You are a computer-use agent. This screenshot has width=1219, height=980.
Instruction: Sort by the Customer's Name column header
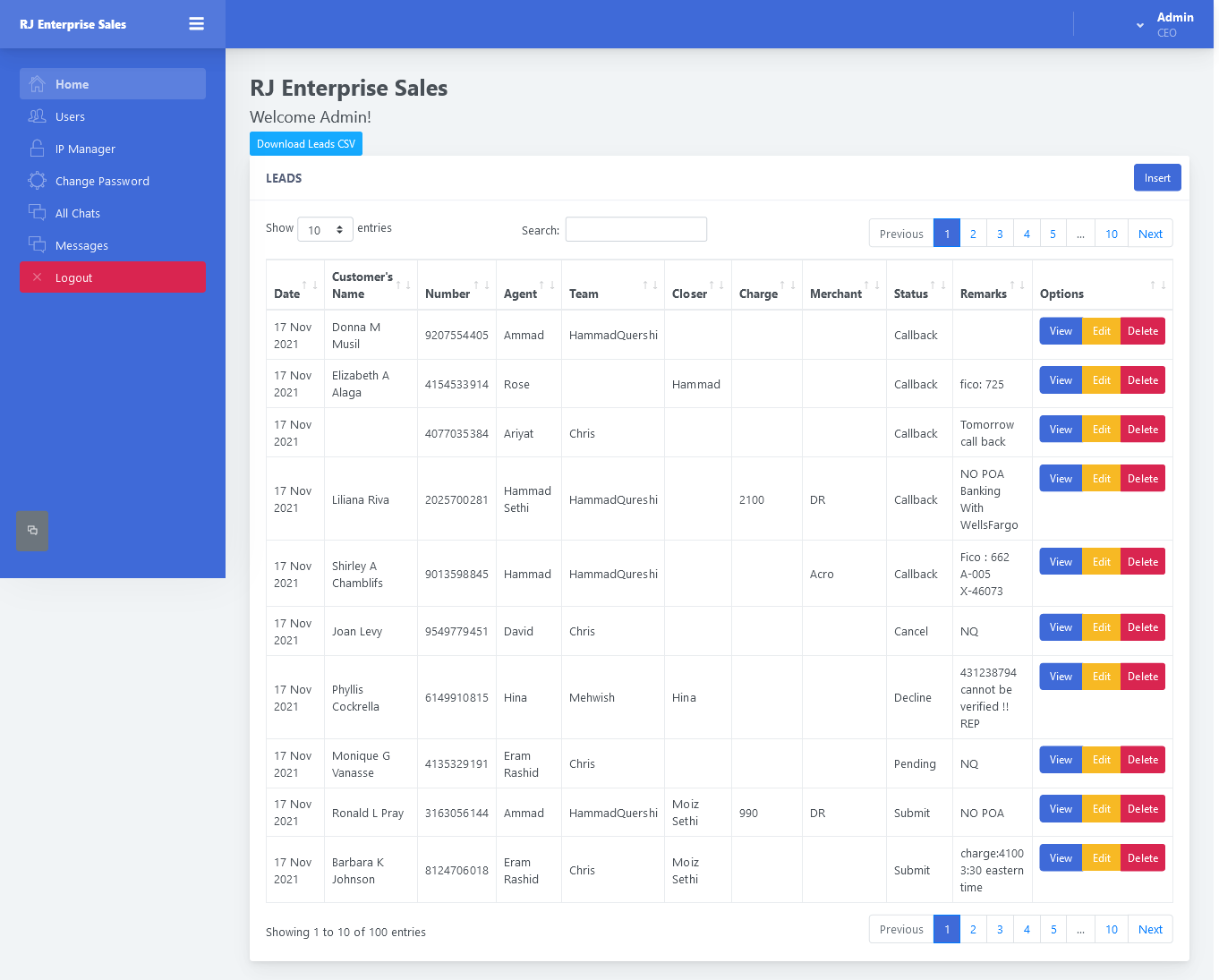coord(362,285)
